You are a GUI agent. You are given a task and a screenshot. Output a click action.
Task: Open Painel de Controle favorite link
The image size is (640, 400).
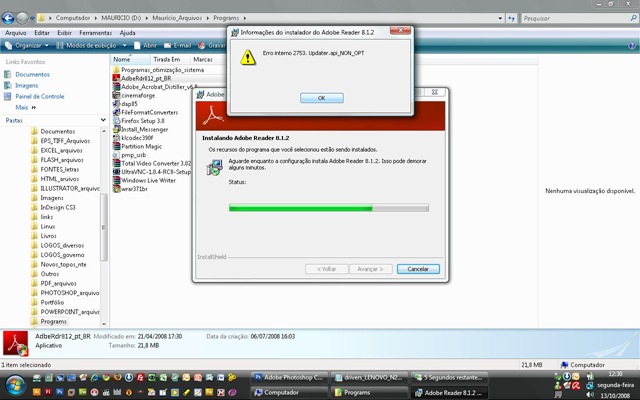coord(40,96)
